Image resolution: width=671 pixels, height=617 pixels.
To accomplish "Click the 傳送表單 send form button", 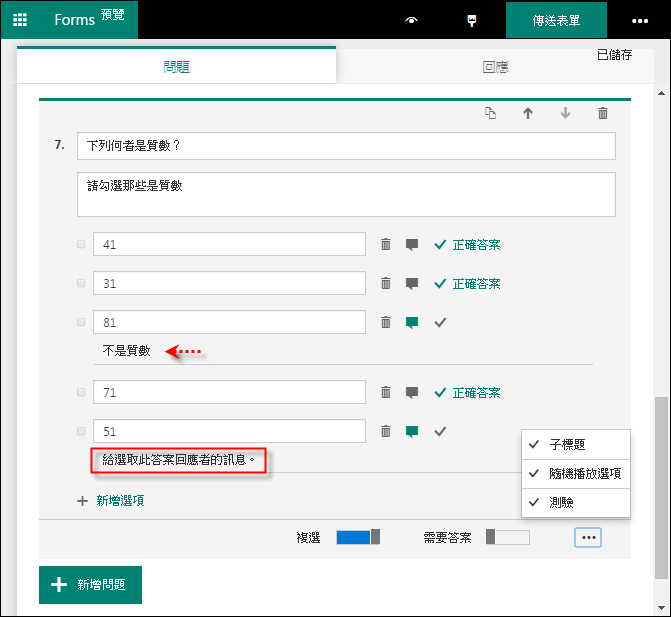I will click(x=556, y=20).
